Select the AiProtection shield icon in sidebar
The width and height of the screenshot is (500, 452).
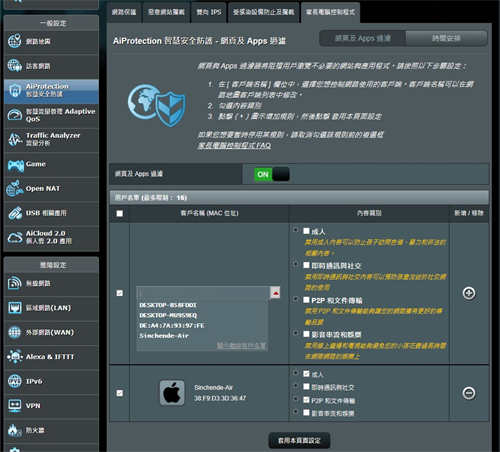tap(14, 90)
